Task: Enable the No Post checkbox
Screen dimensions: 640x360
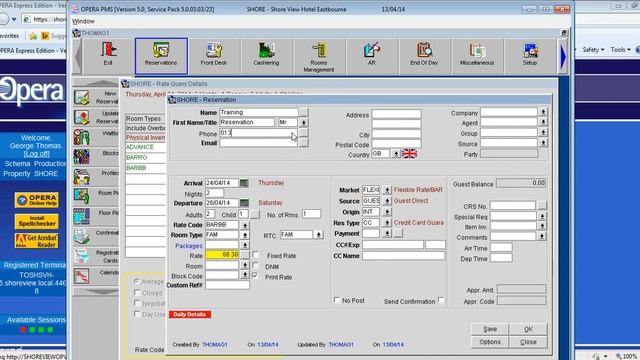Action: tap(337, 300)
